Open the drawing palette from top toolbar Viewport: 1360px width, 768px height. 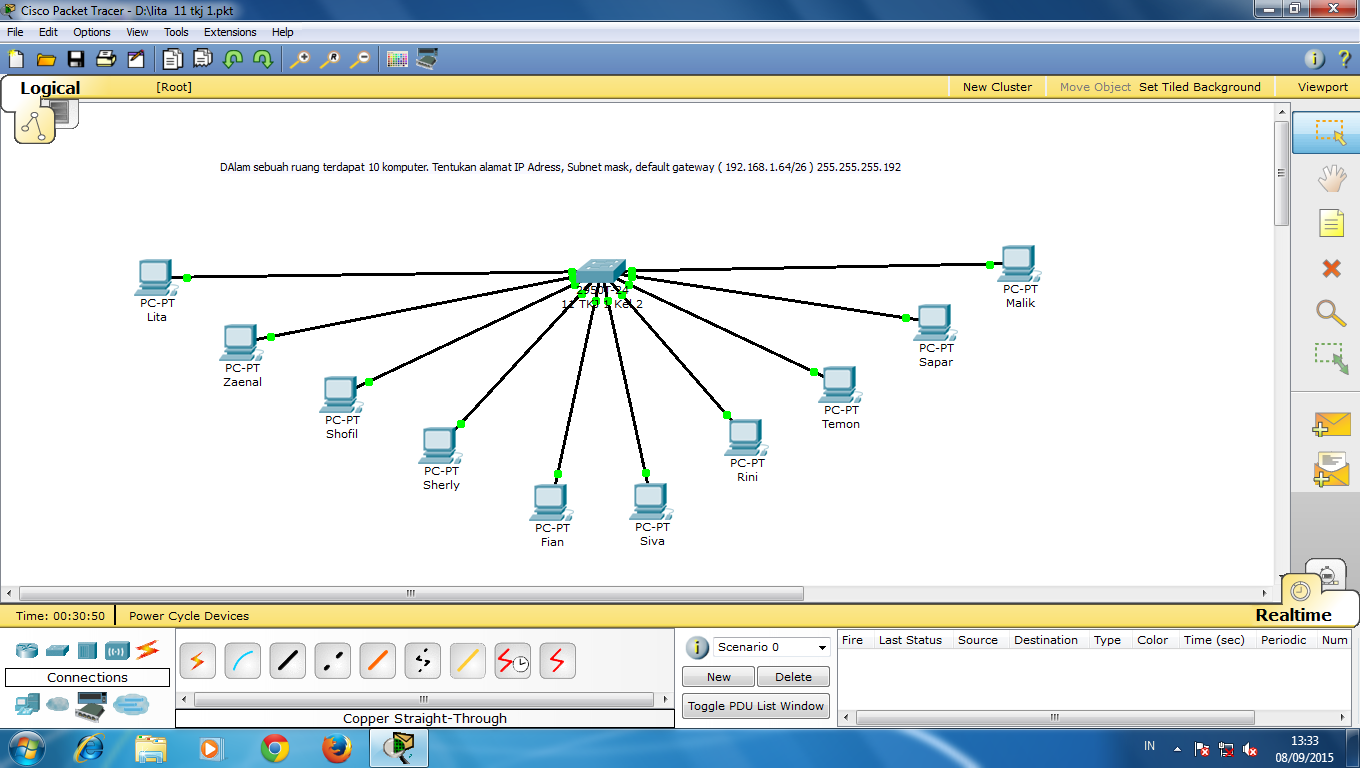(x=396, y=58)
